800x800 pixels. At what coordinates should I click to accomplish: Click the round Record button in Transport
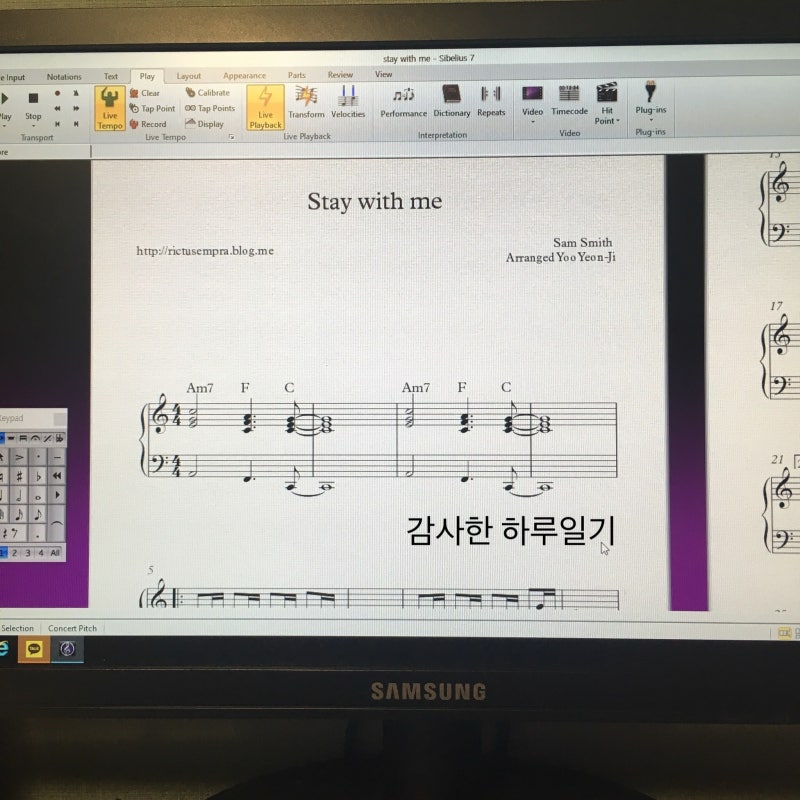tap(58, 93)
